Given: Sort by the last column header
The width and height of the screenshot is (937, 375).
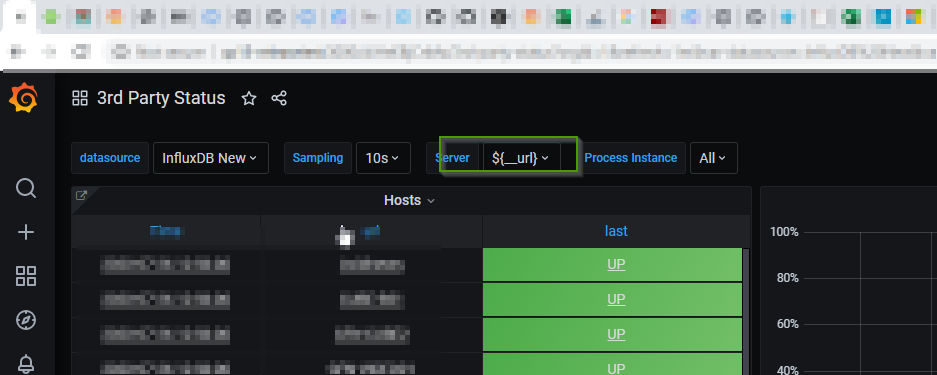Looking at the screenshot, I should [616, 231].
